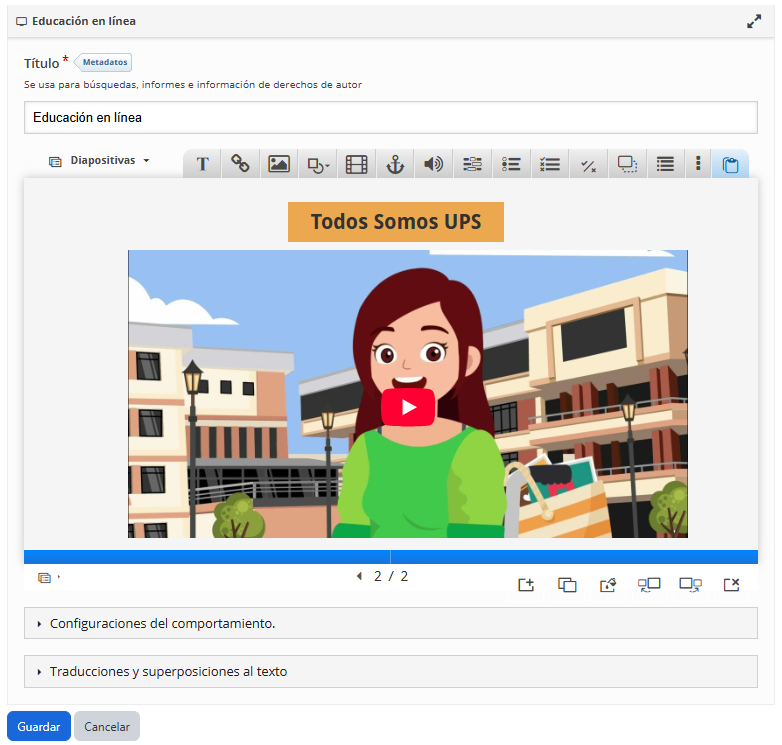Viewport: 782px width, 745px height.
Task: Insert an Audio element
Action: click(x=433, y=164)
